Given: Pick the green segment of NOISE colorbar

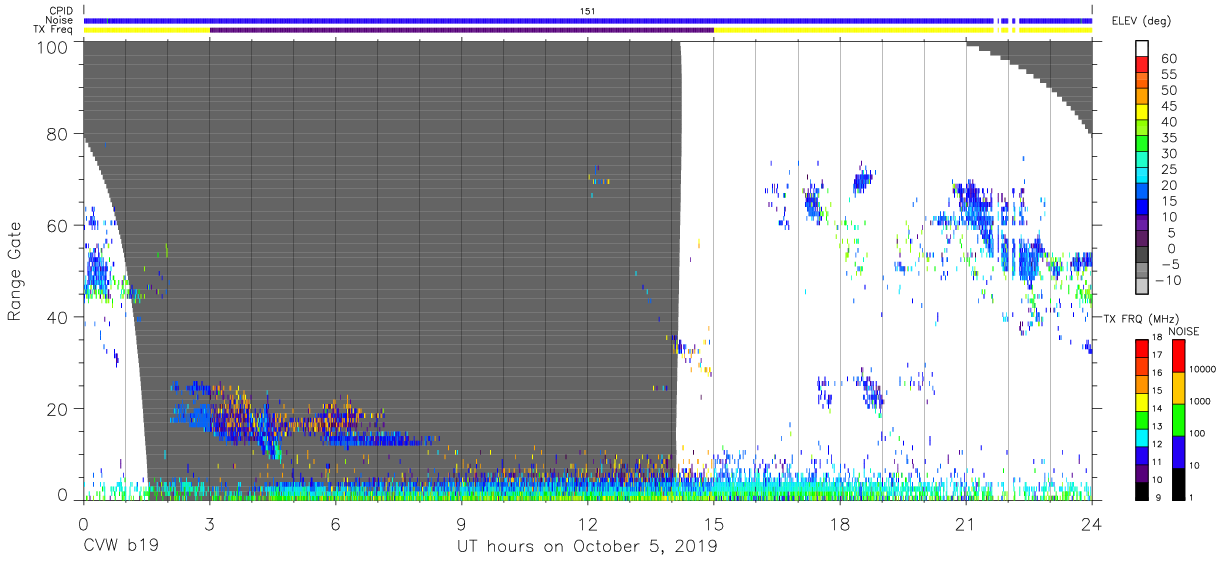Looking at the screenshot, I should click(1178, 419).
